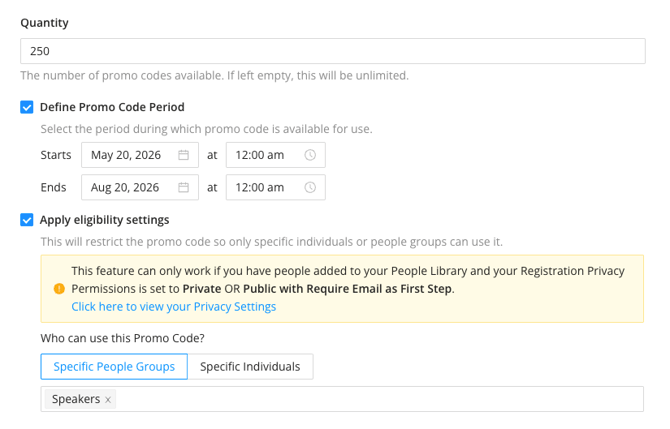
Task: Click the clock icon in Ends time
Action: [310, 187]
